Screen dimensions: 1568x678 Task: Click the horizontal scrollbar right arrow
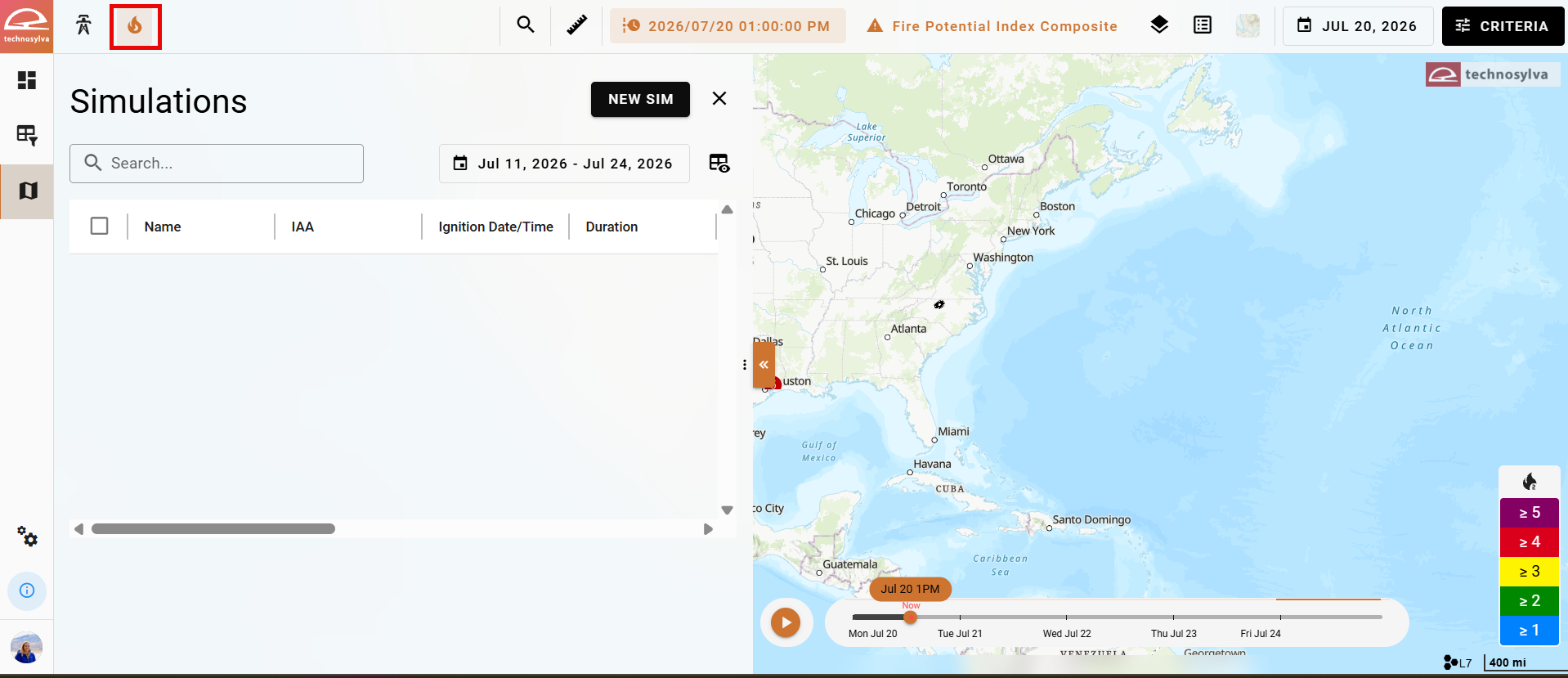coord(708,529)
